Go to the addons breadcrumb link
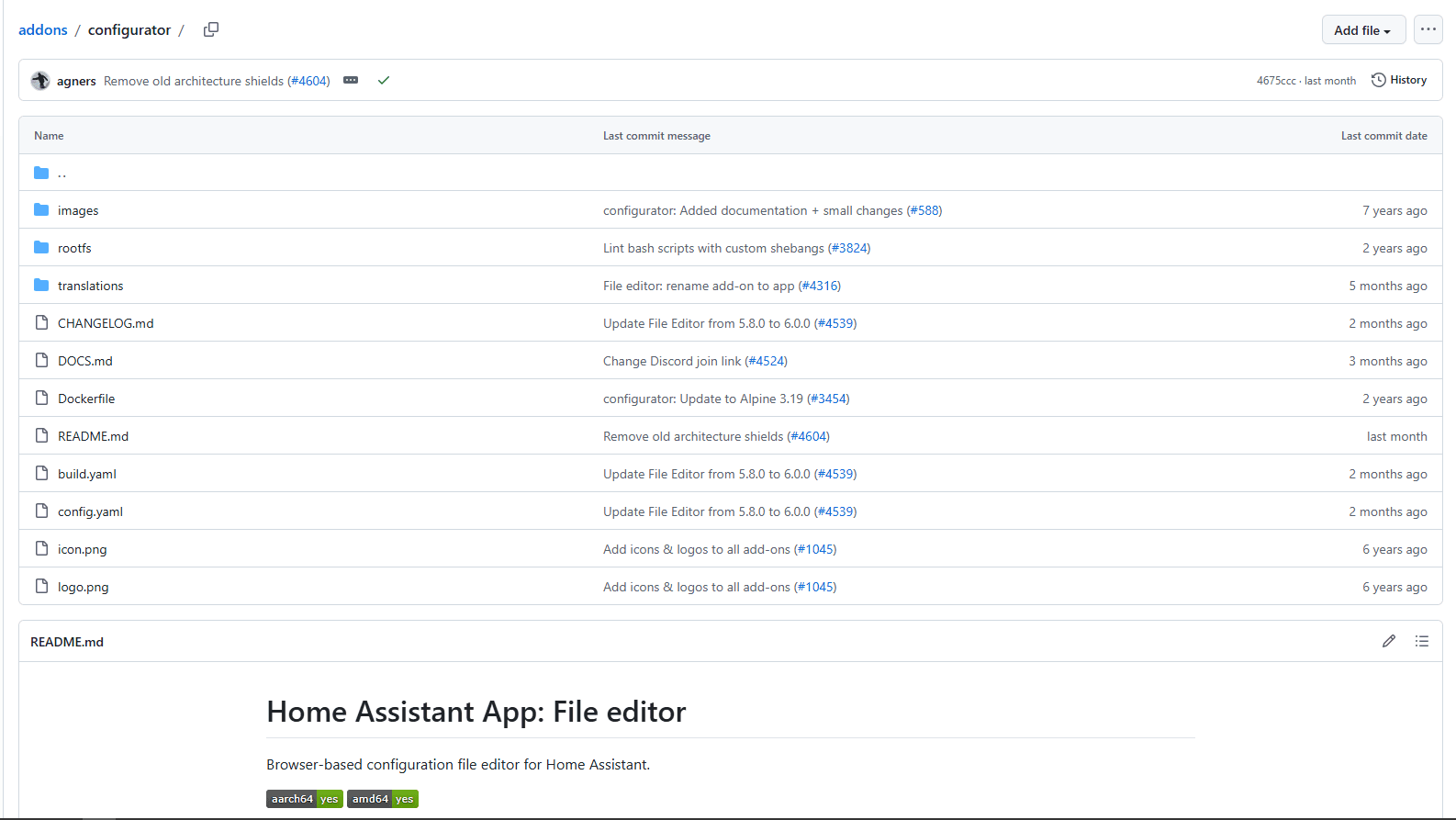The width and height of the screenshot is (1456, 820). (x=43, y=30)
